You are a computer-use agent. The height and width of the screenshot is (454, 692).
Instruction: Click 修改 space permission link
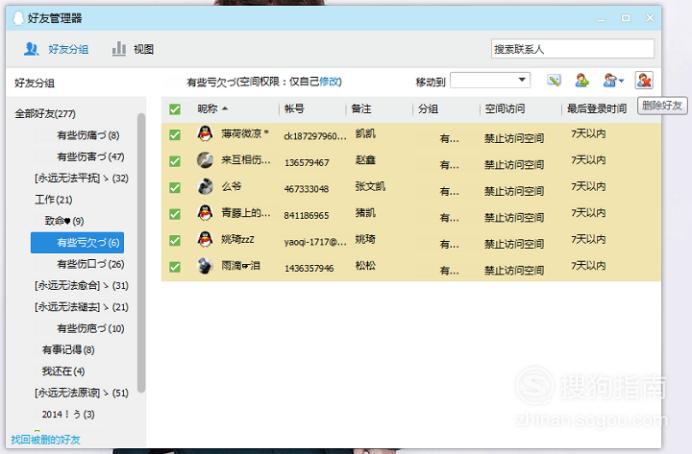click(330, 82)
